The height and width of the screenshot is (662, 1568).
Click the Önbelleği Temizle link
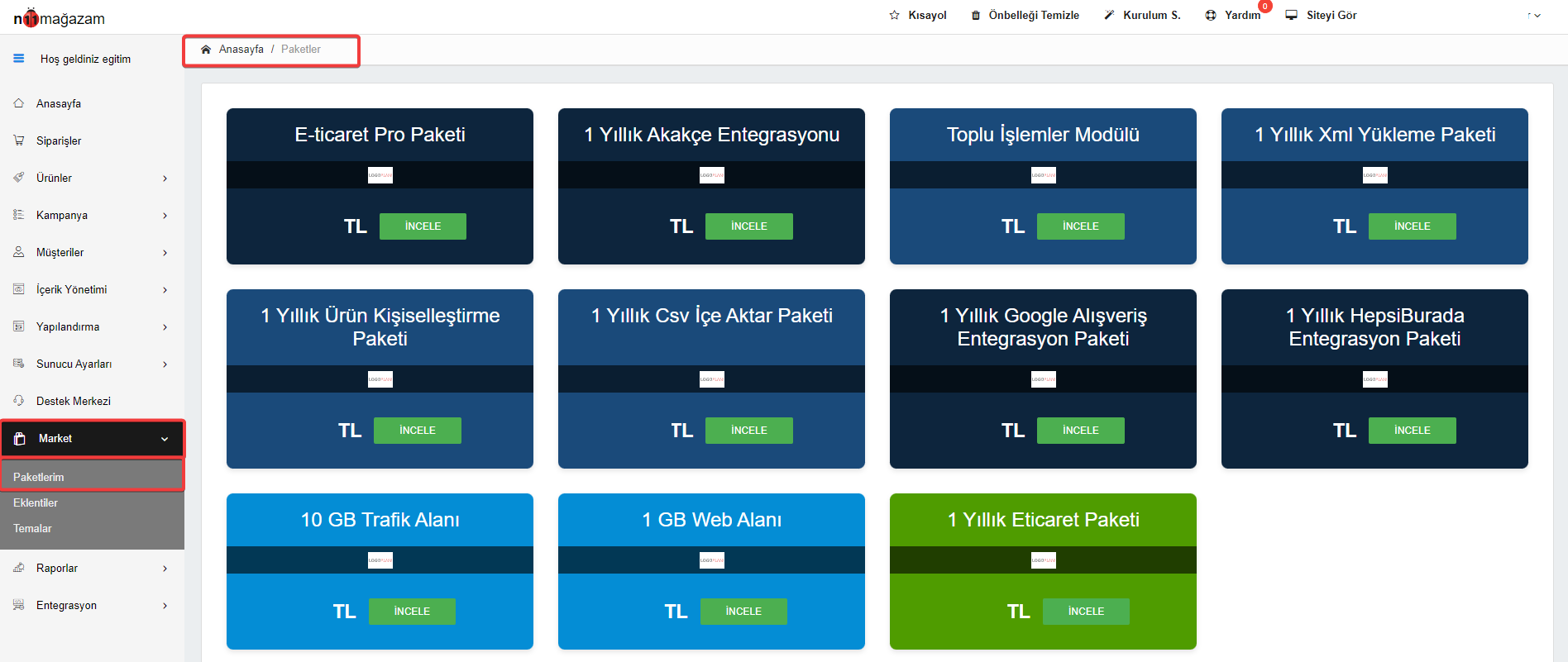[1034, 15]
